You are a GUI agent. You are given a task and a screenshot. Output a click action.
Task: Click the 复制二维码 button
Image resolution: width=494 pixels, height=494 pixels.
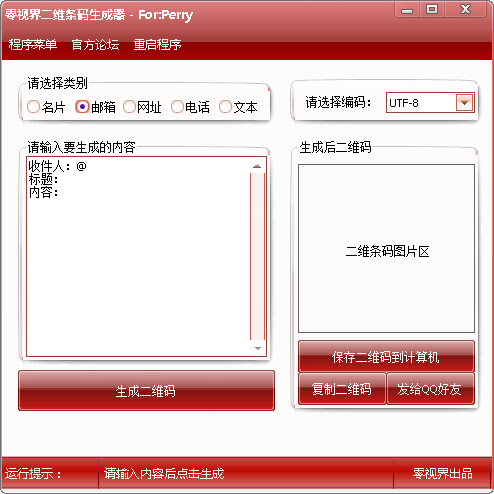point(342,389)
